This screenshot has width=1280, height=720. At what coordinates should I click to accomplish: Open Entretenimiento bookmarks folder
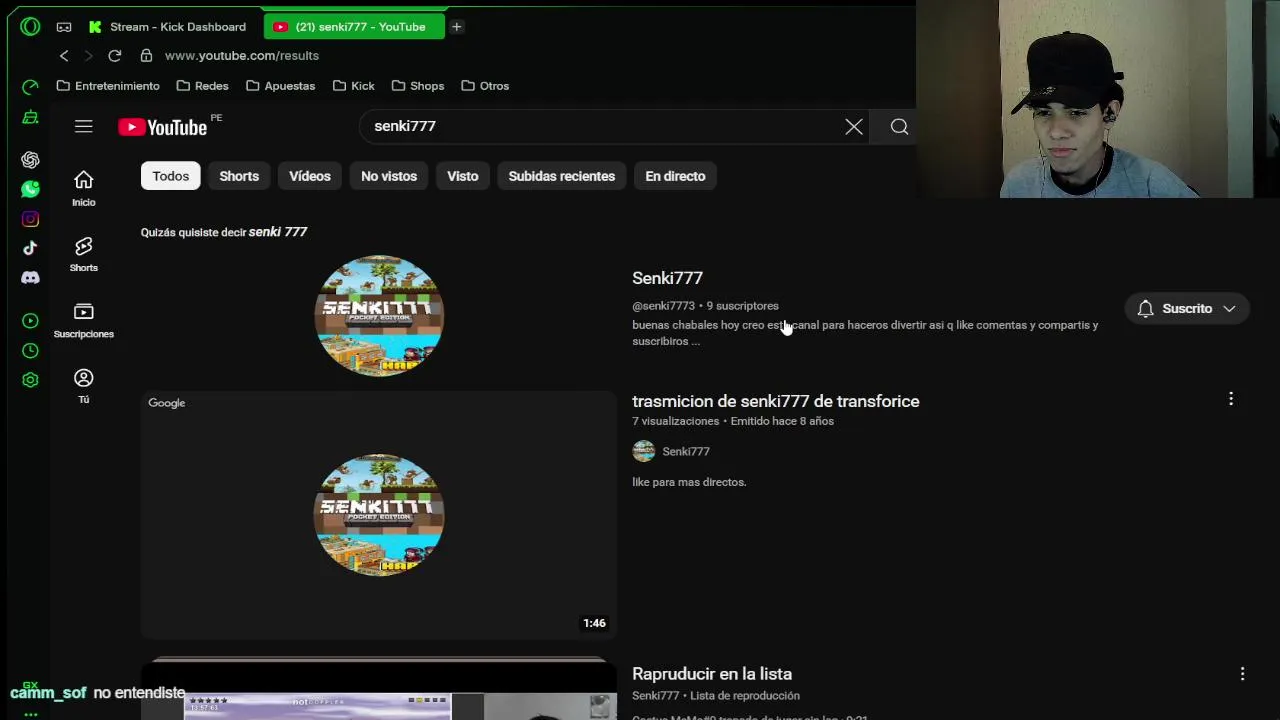pyautogui.click(x=108, y=86)
